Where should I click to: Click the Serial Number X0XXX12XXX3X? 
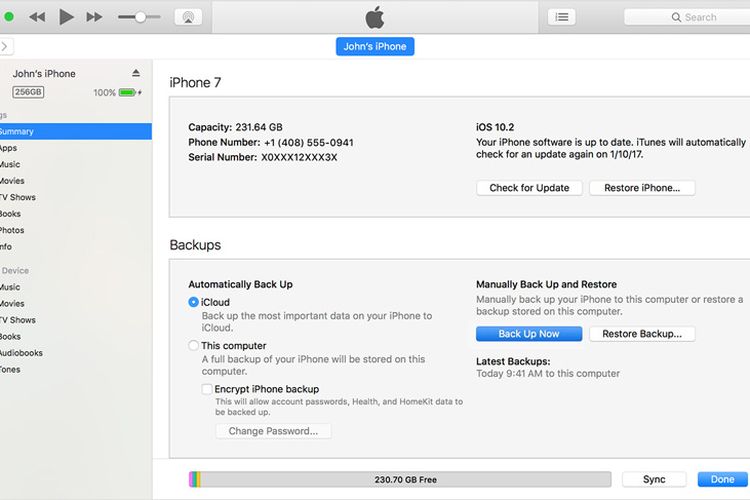pos(263,157)
